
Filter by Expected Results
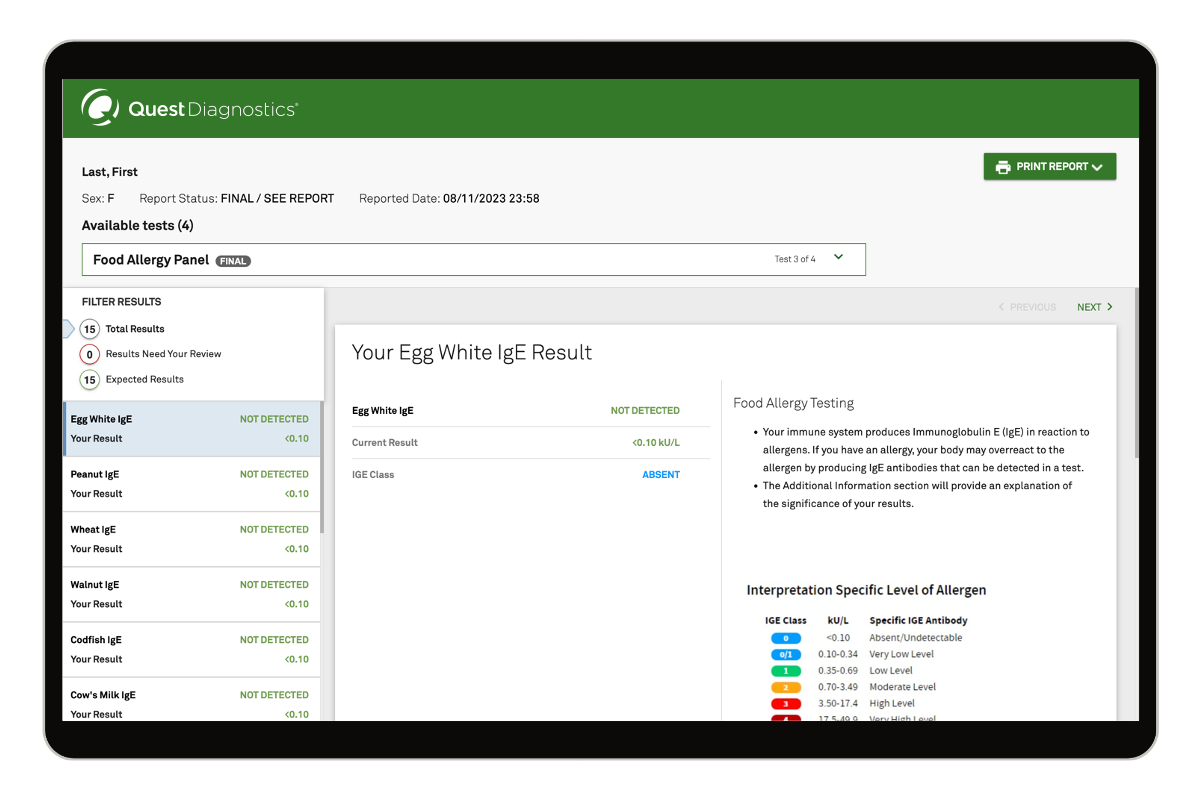pyautogui.click(x=90, y=380)
